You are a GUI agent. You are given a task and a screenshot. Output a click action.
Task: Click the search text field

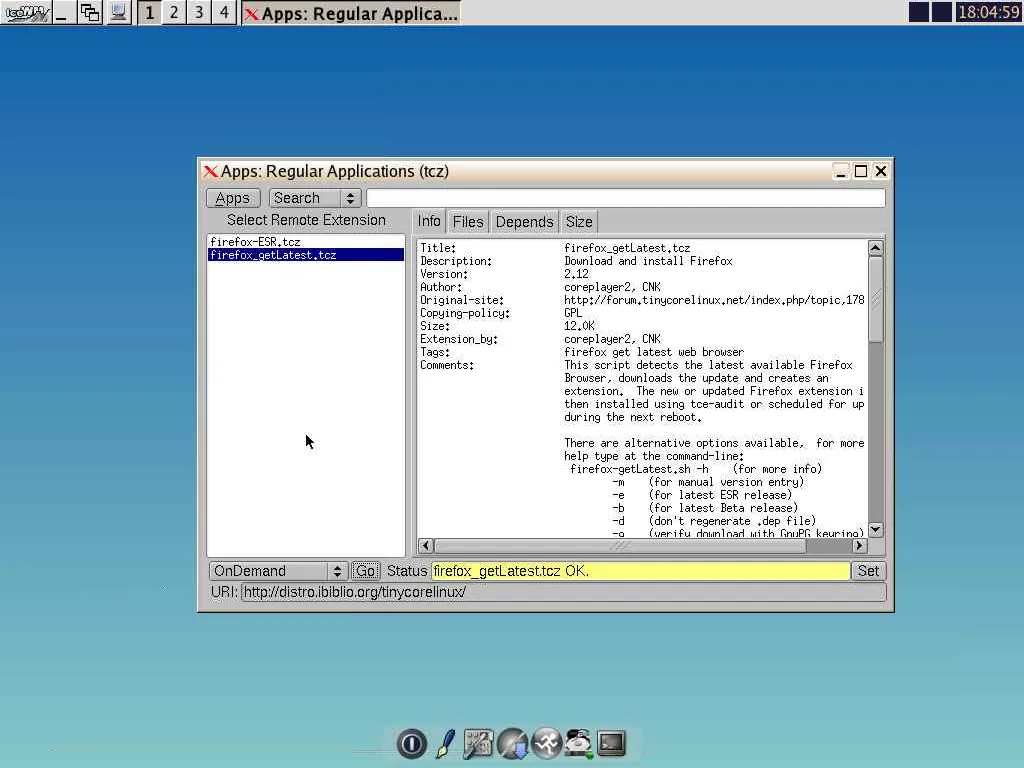coord(626,199)
